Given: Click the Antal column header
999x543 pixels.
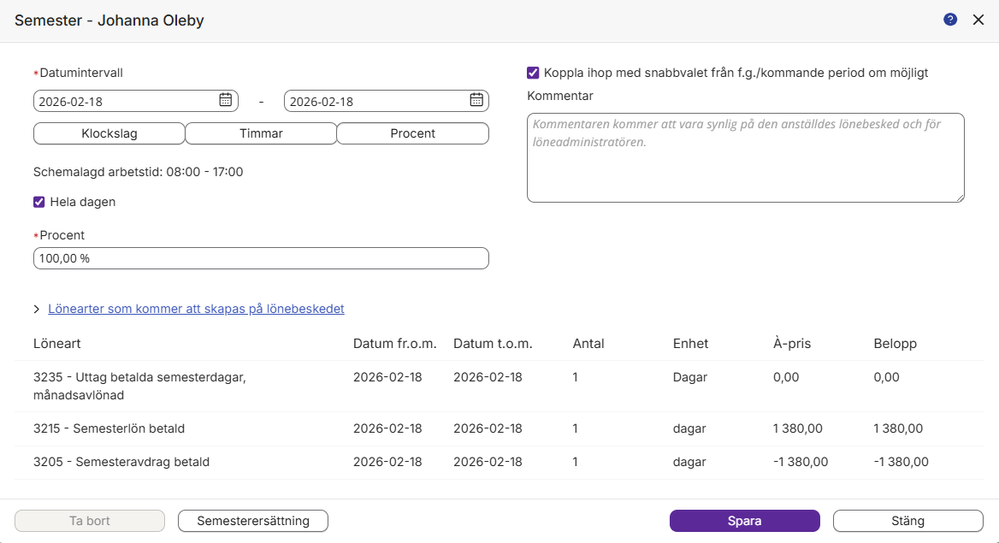Looking at the screenshot, I should click(588, 344).
